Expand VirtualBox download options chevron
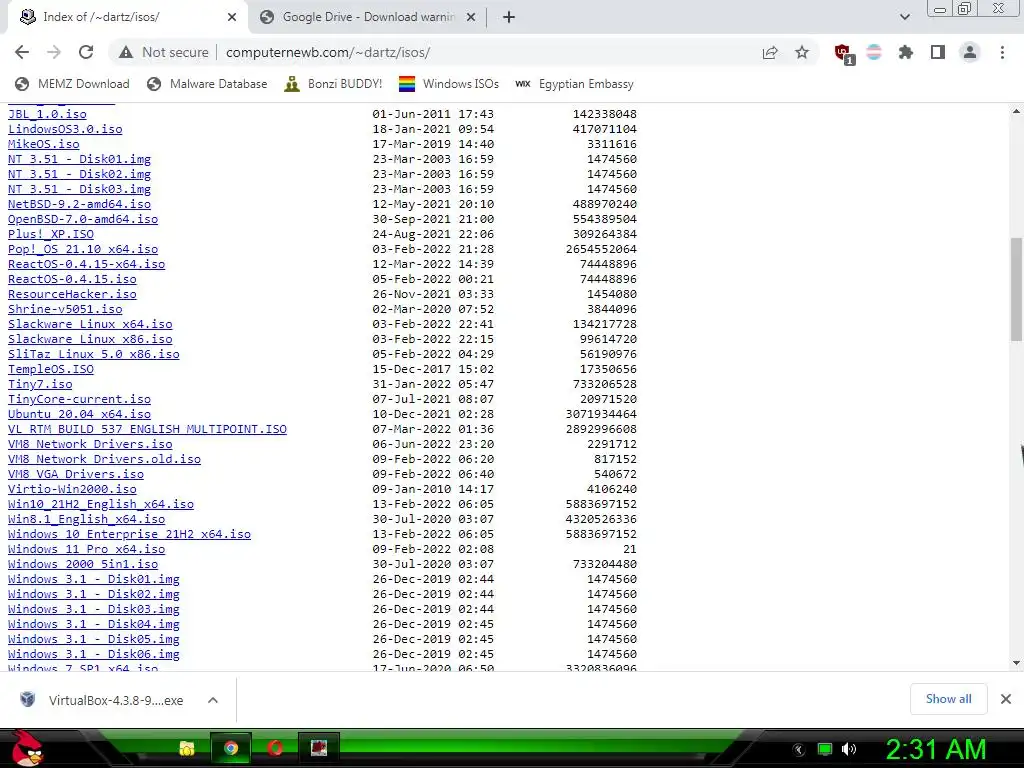 coord(212,700)
